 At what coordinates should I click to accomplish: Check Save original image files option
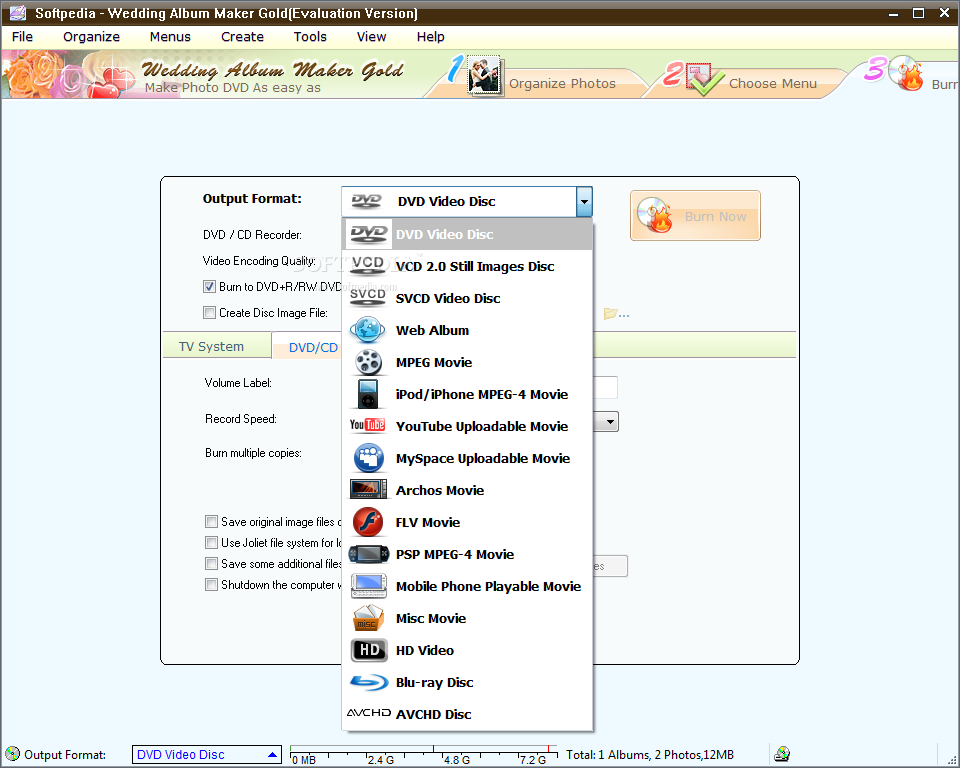coord(211,522)
